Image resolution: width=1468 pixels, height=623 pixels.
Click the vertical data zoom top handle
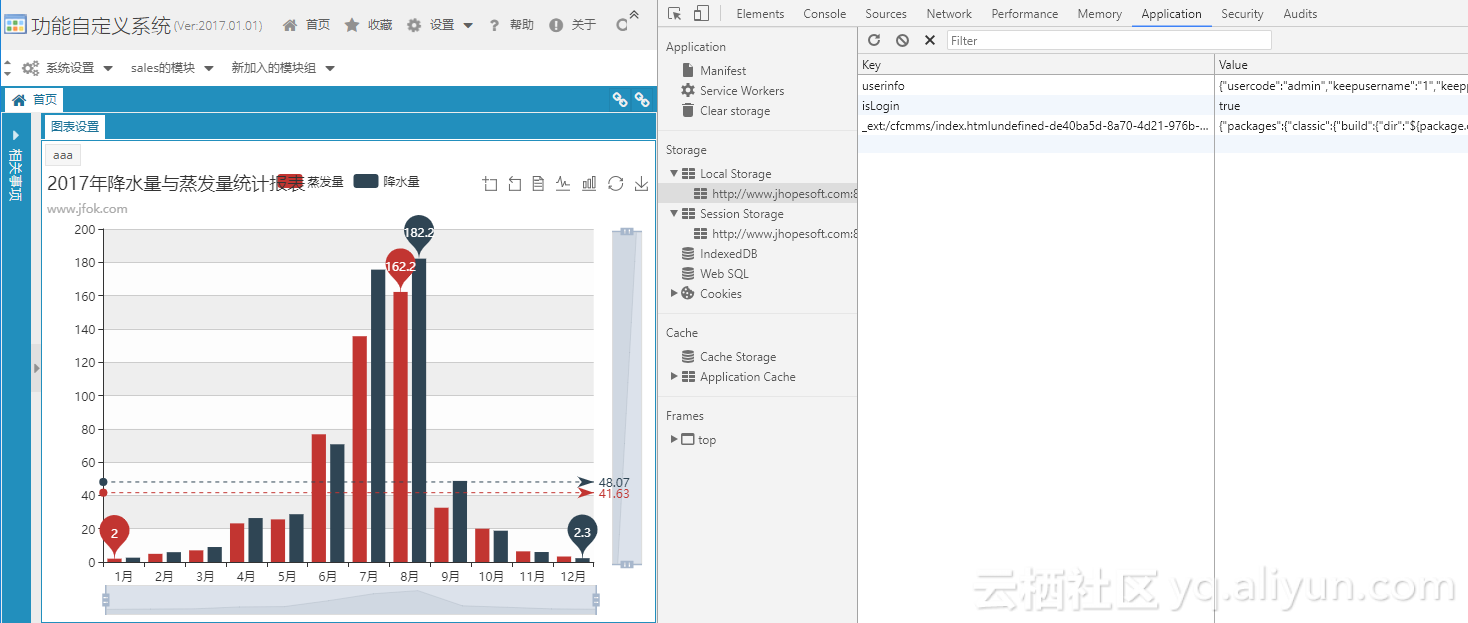(x=627, y=231)
